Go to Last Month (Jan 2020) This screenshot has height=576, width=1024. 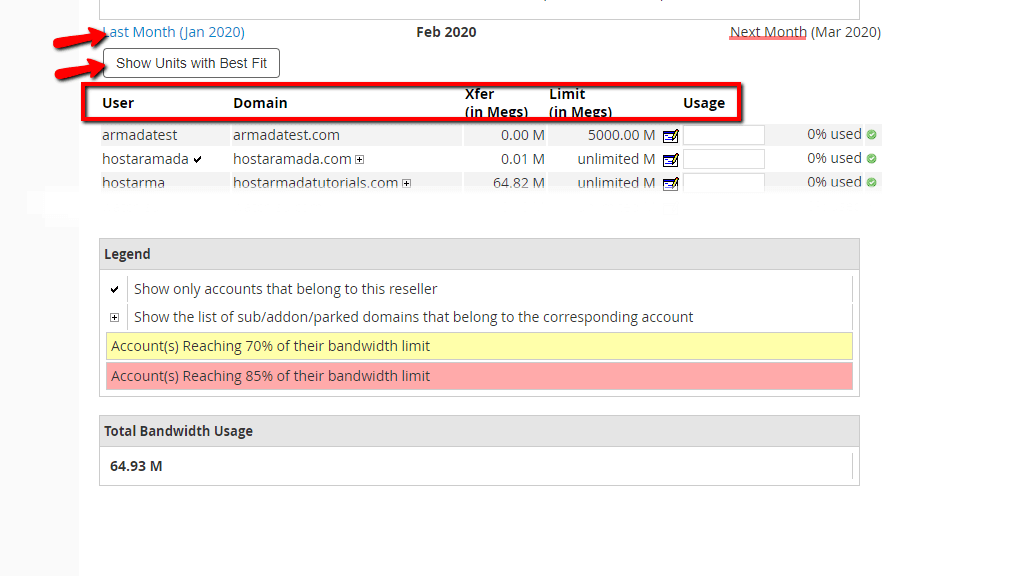[x=174, y=32]
